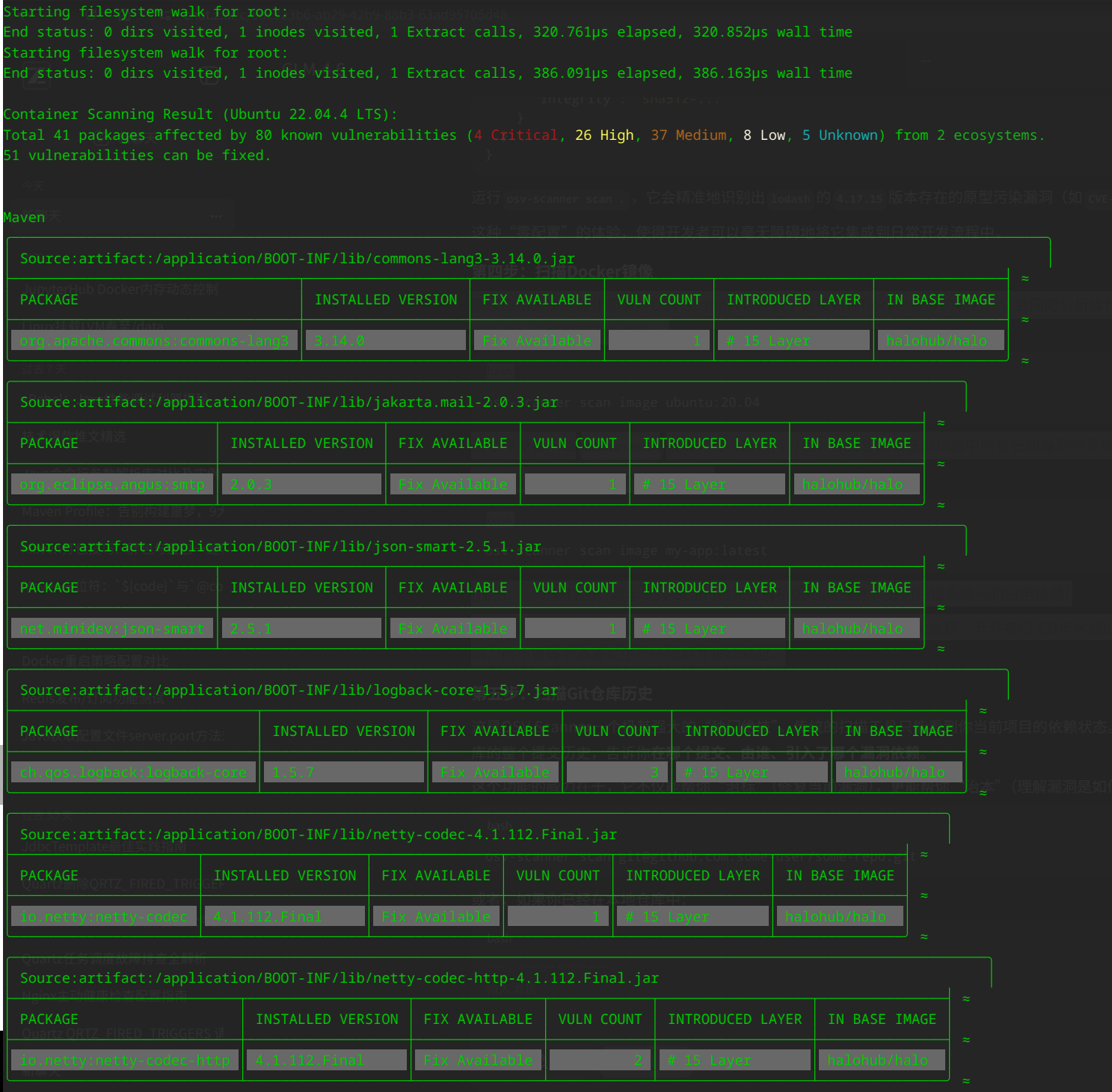The height and width of the screenshot is (1092, 1112).
Task: Select the org.apache.commons:commons-lang3 package cell
Action: coord(154,341)
